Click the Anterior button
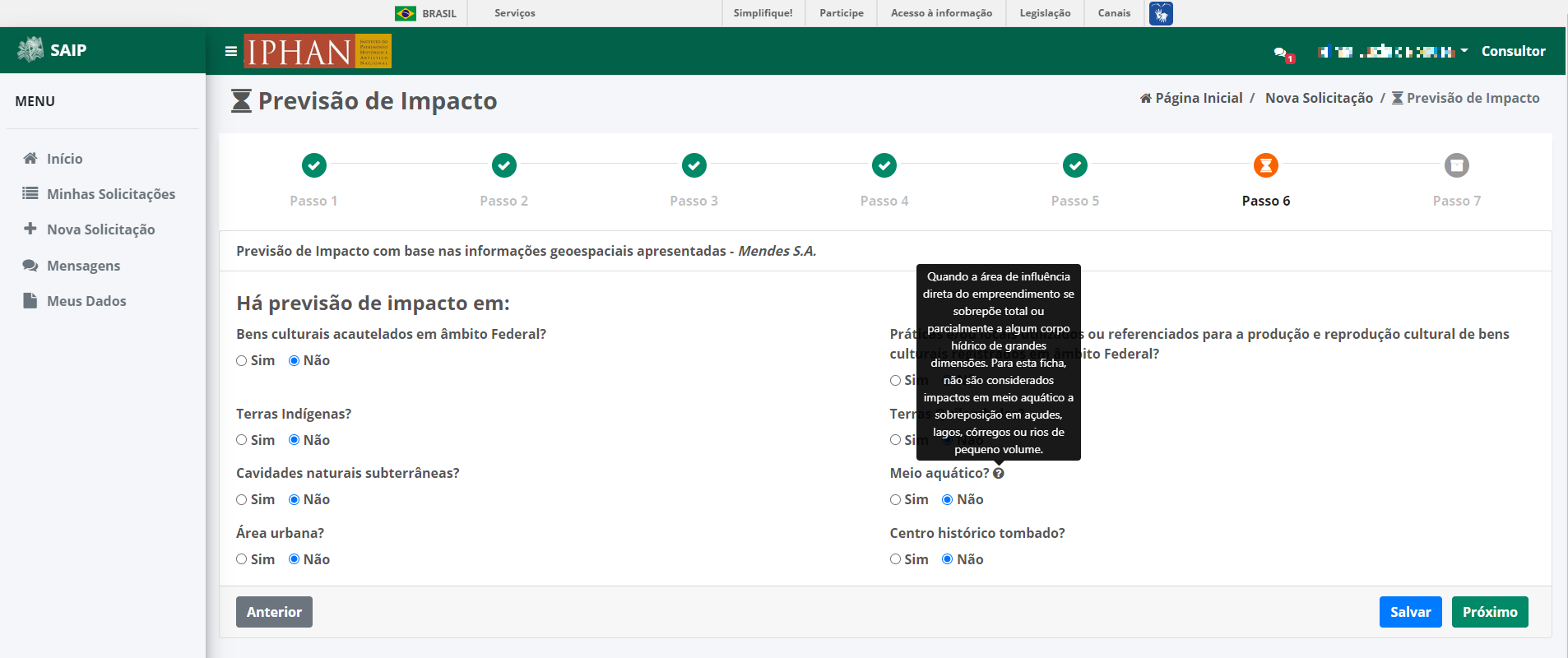 coord(274,612)
